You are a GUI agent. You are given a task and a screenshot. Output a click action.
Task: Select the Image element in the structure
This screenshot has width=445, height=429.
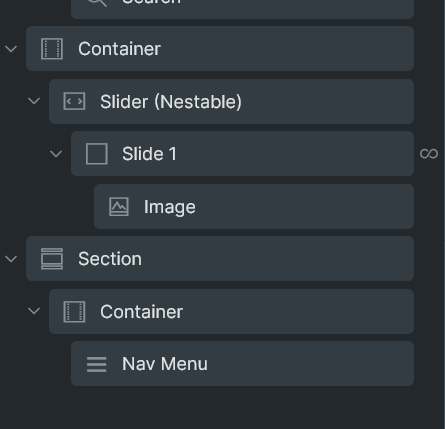254,206
